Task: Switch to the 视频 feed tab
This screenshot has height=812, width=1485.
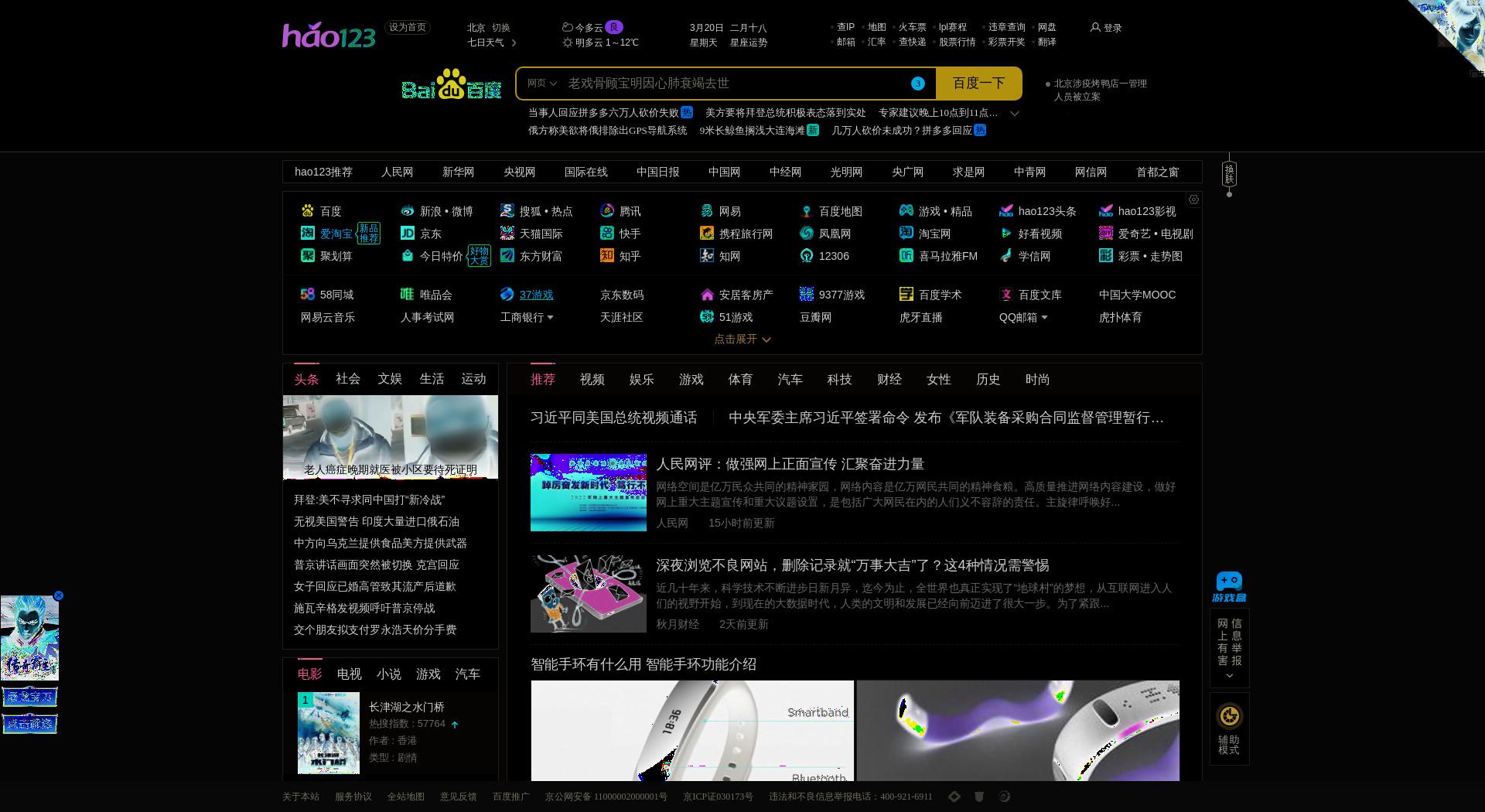Action: (x=592, y=380)
